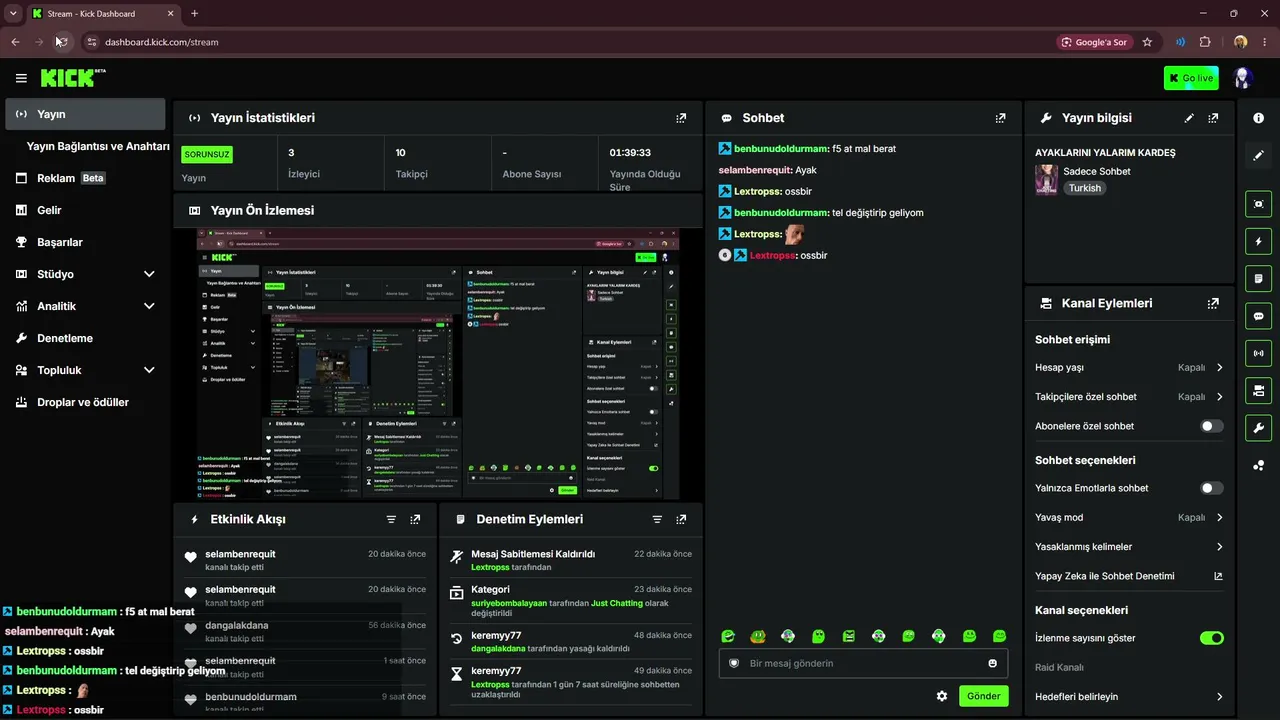Insert the first laughing green emote
Screen dimensions: 1280x720
728,636
